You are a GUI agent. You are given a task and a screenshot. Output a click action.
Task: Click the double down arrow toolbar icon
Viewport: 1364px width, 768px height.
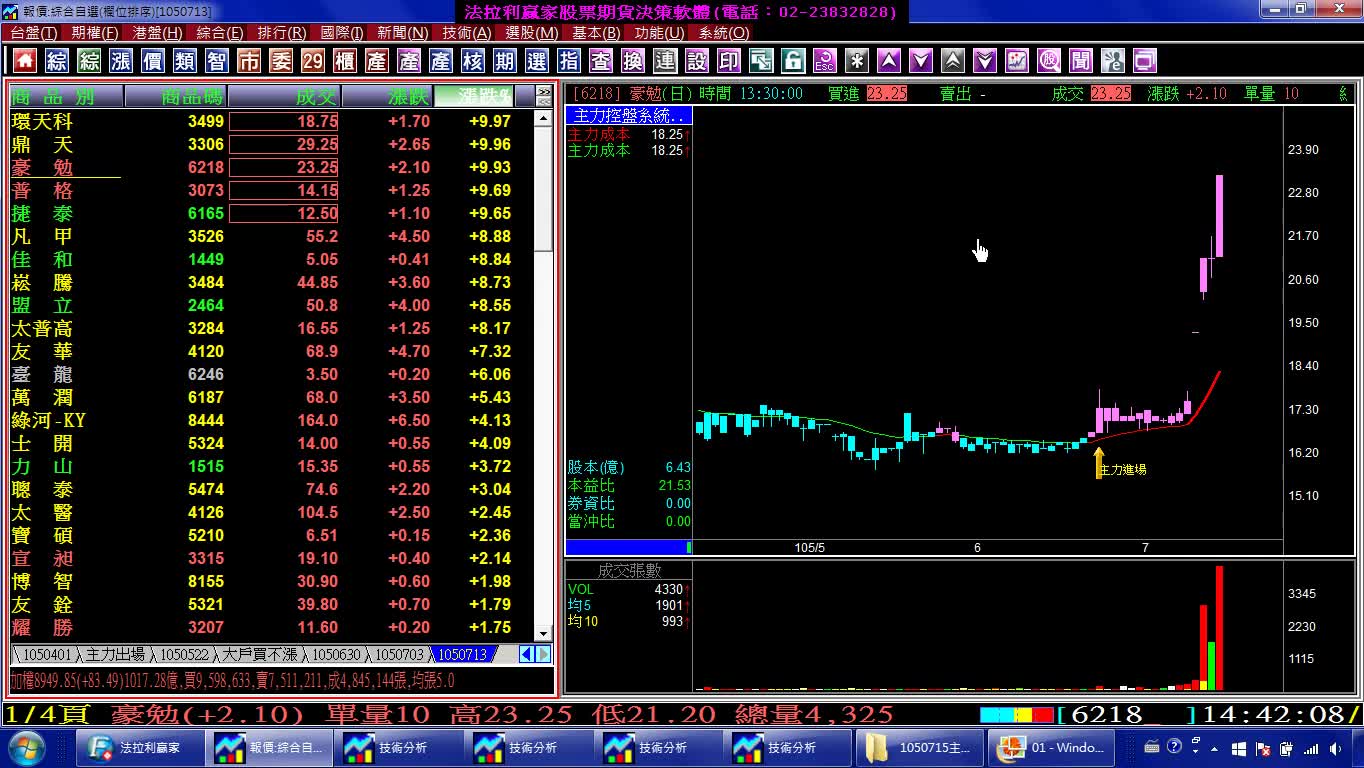(x=985, y=61)
